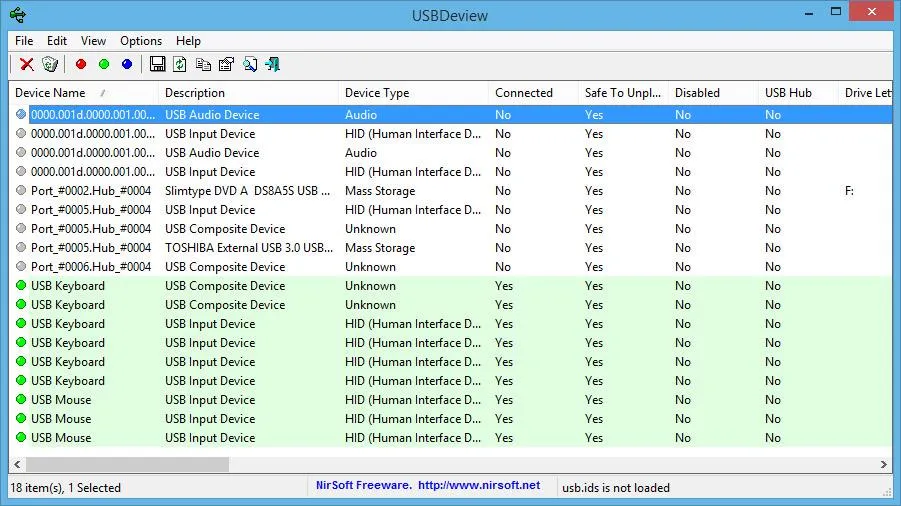
Task: Click 'Mass Storage' type in Slimtype DVD row
Action: pyautogui.click(x=380, y=191)
